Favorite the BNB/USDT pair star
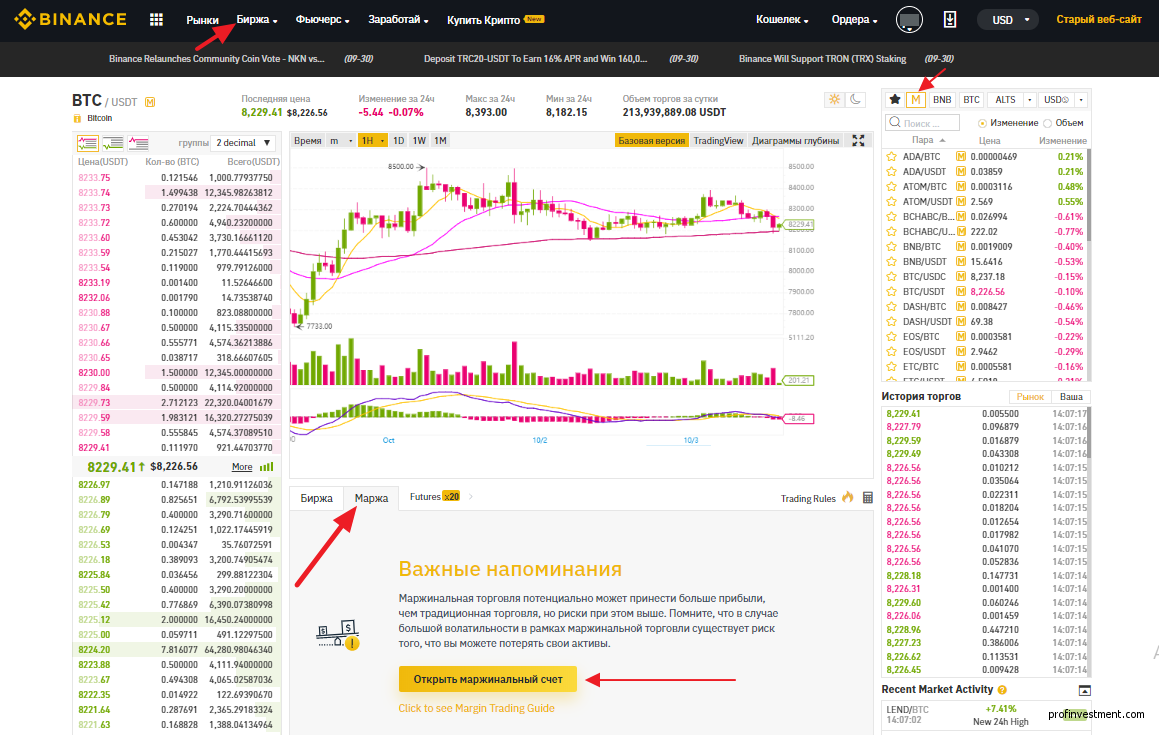This screenshot has width=1159, height=735. 891,262
